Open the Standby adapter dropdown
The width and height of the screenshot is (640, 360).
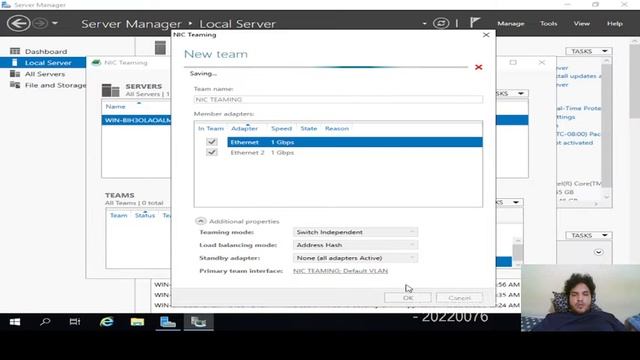[x=355, y=258]
